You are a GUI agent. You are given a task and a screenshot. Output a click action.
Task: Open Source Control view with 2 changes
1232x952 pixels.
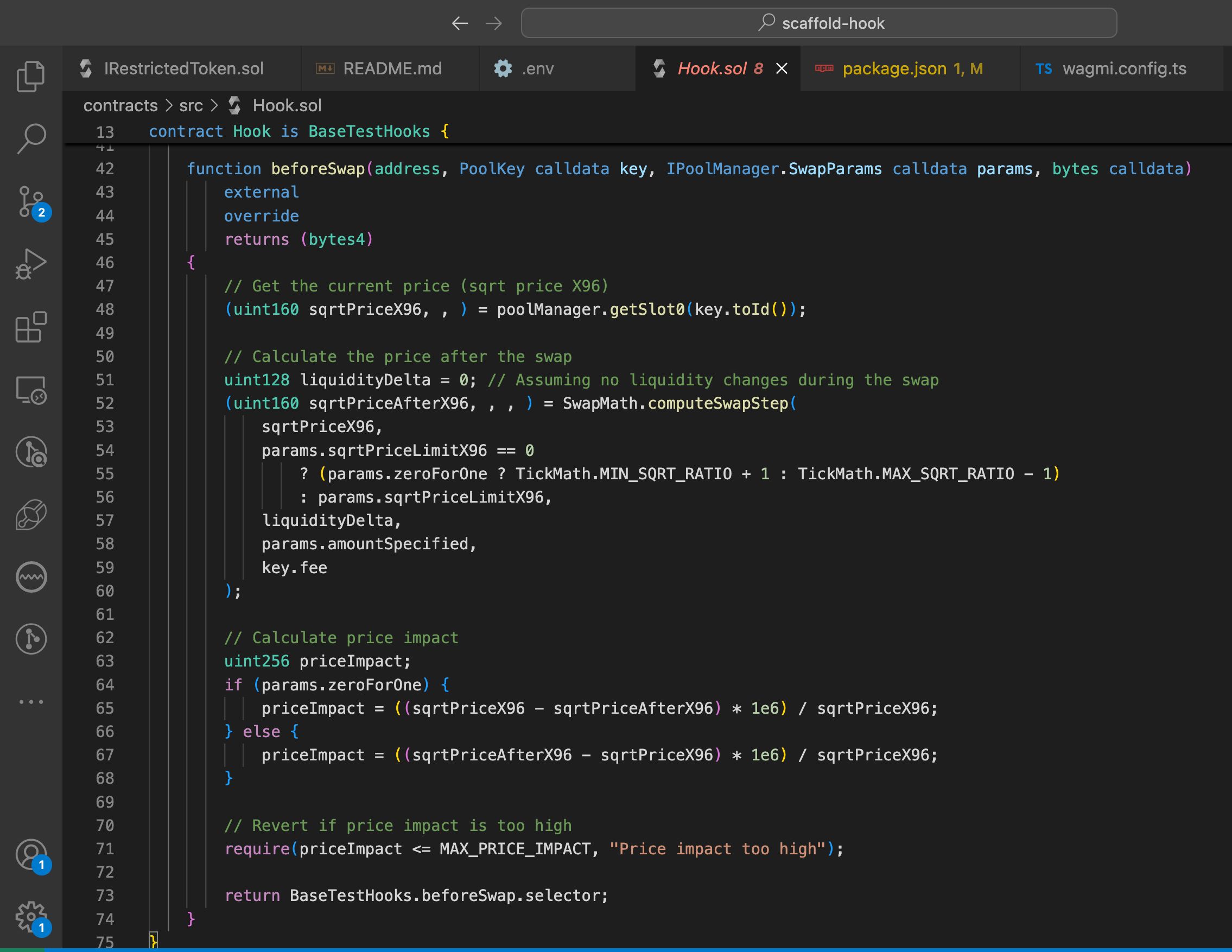point(32,202)
